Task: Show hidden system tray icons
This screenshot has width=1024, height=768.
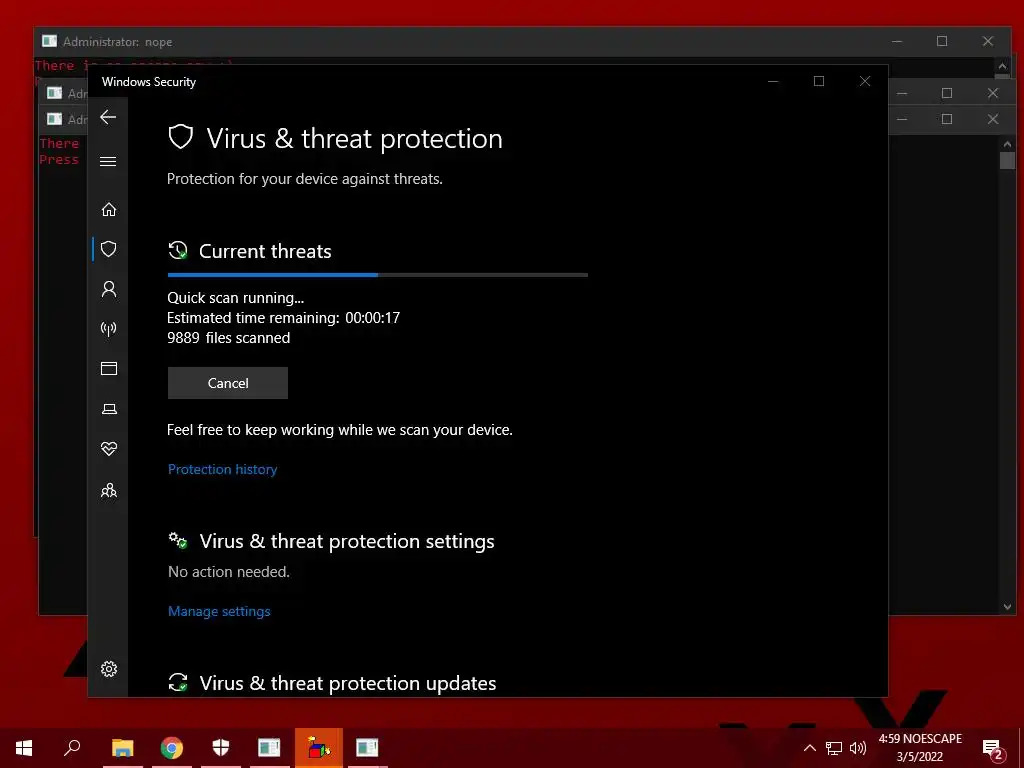Action: [x=809, y=748]
